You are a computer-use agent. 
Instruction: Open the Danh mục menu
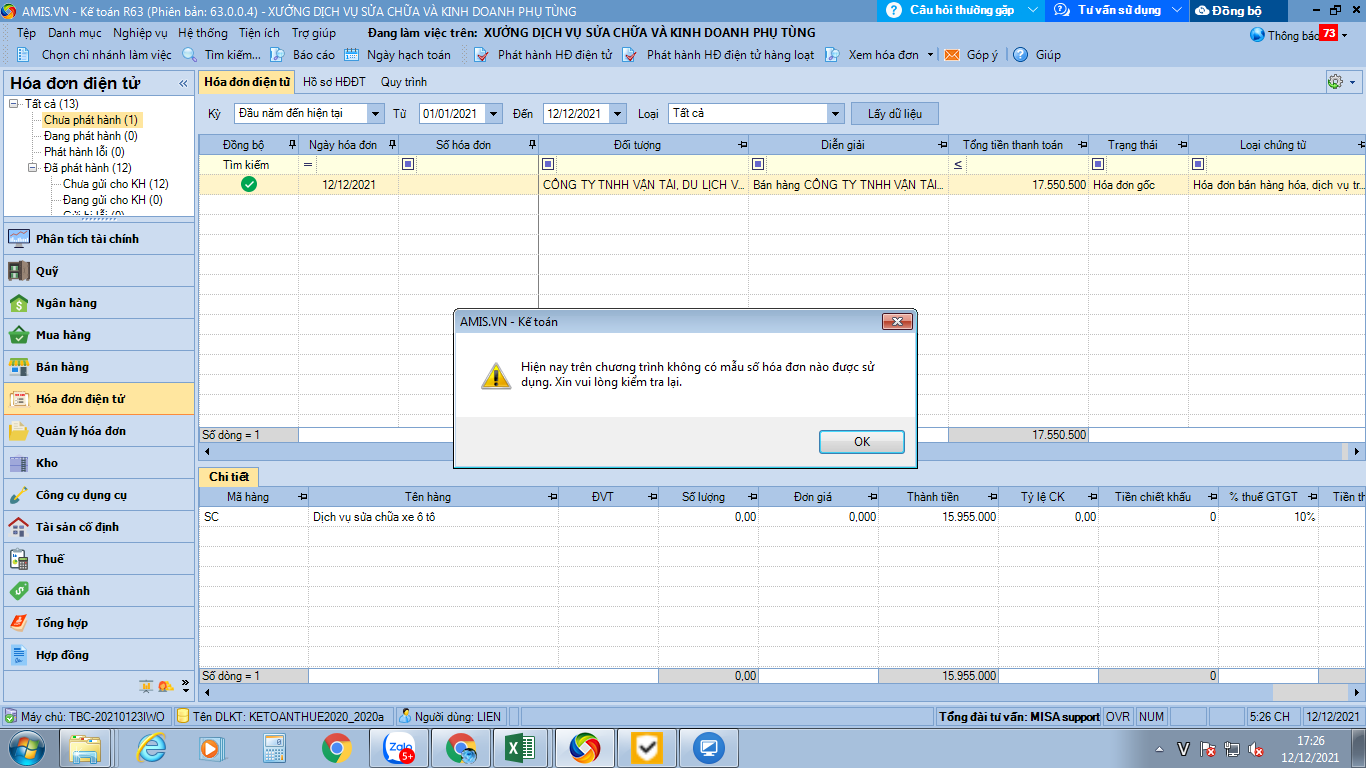pyautogui.click(x=75, y=33)
